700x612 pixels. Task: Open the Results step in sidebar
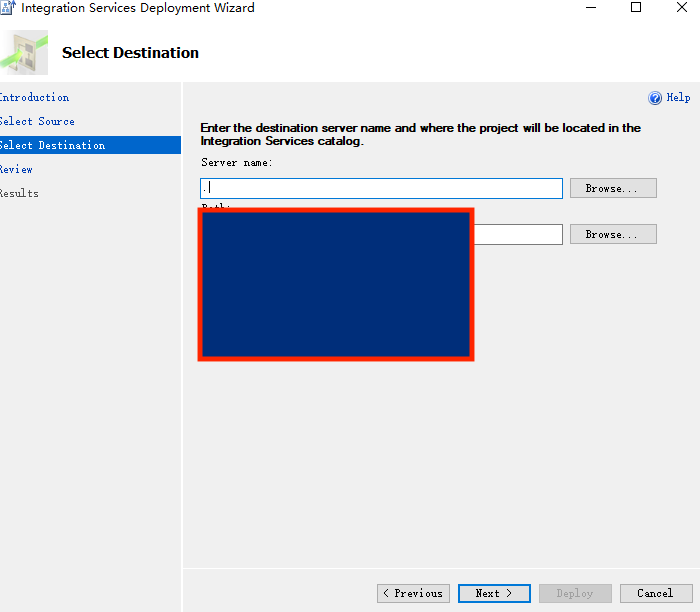point(19,194)
